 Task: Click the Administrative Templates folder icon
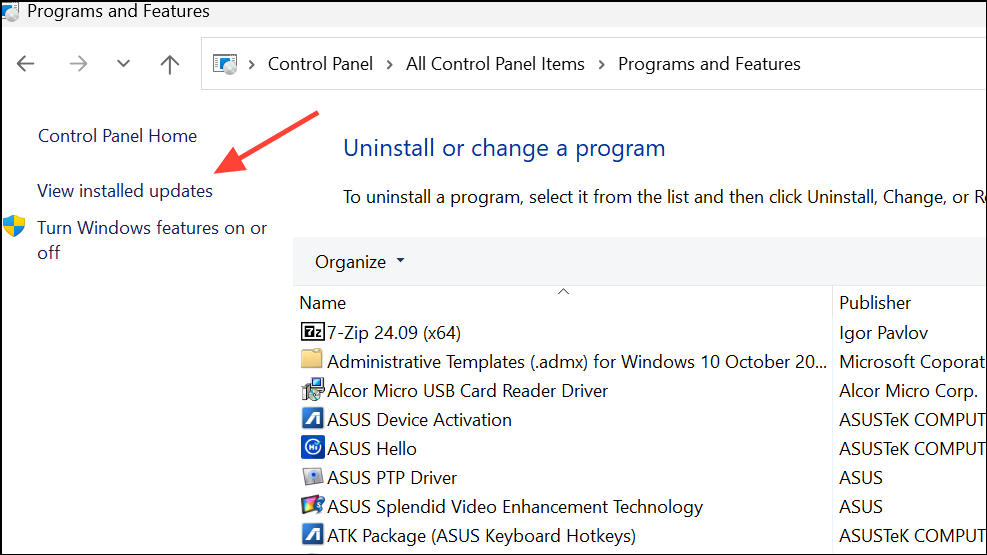312,361
